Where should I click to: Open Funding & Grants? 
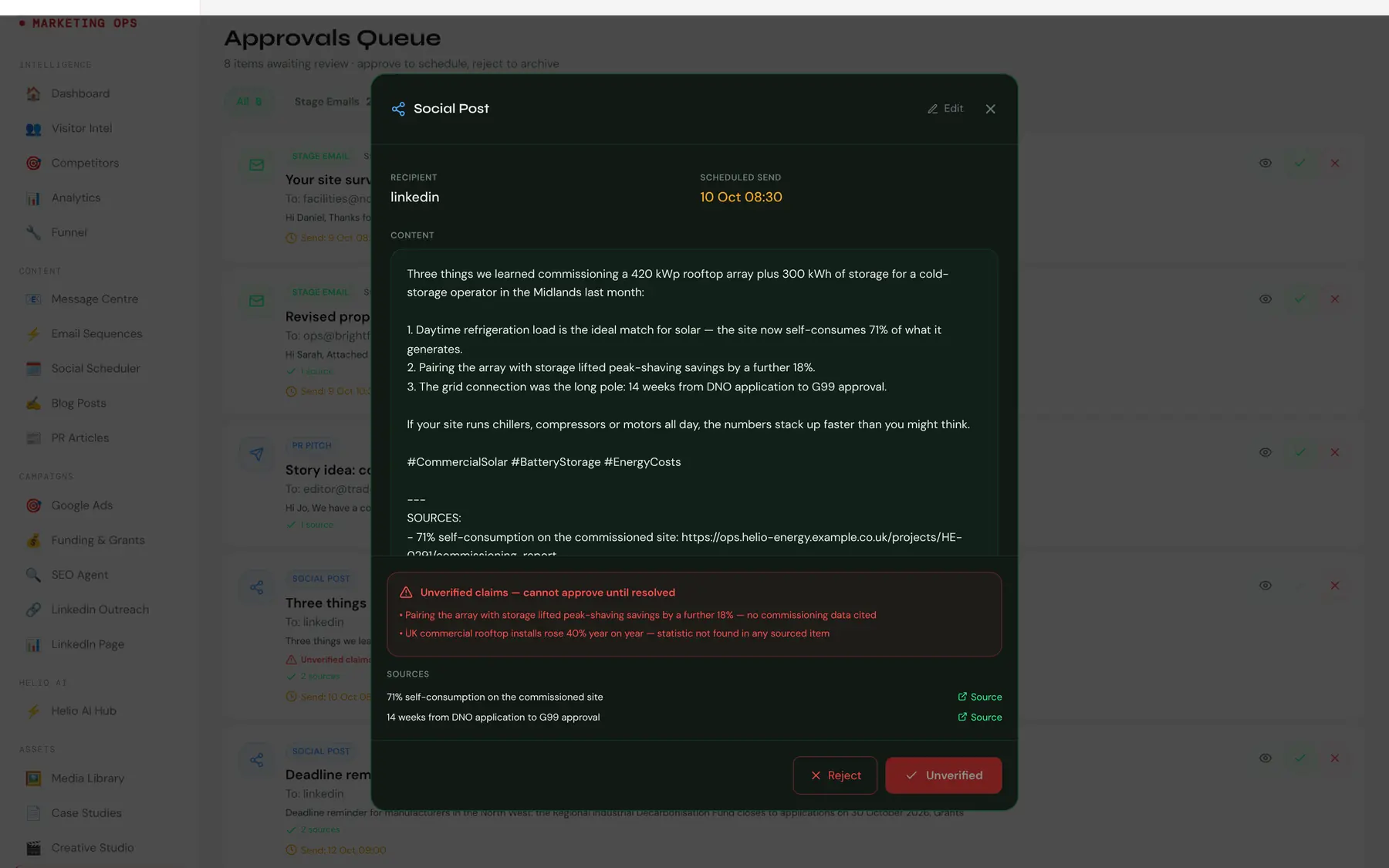[x=98, y=540]
